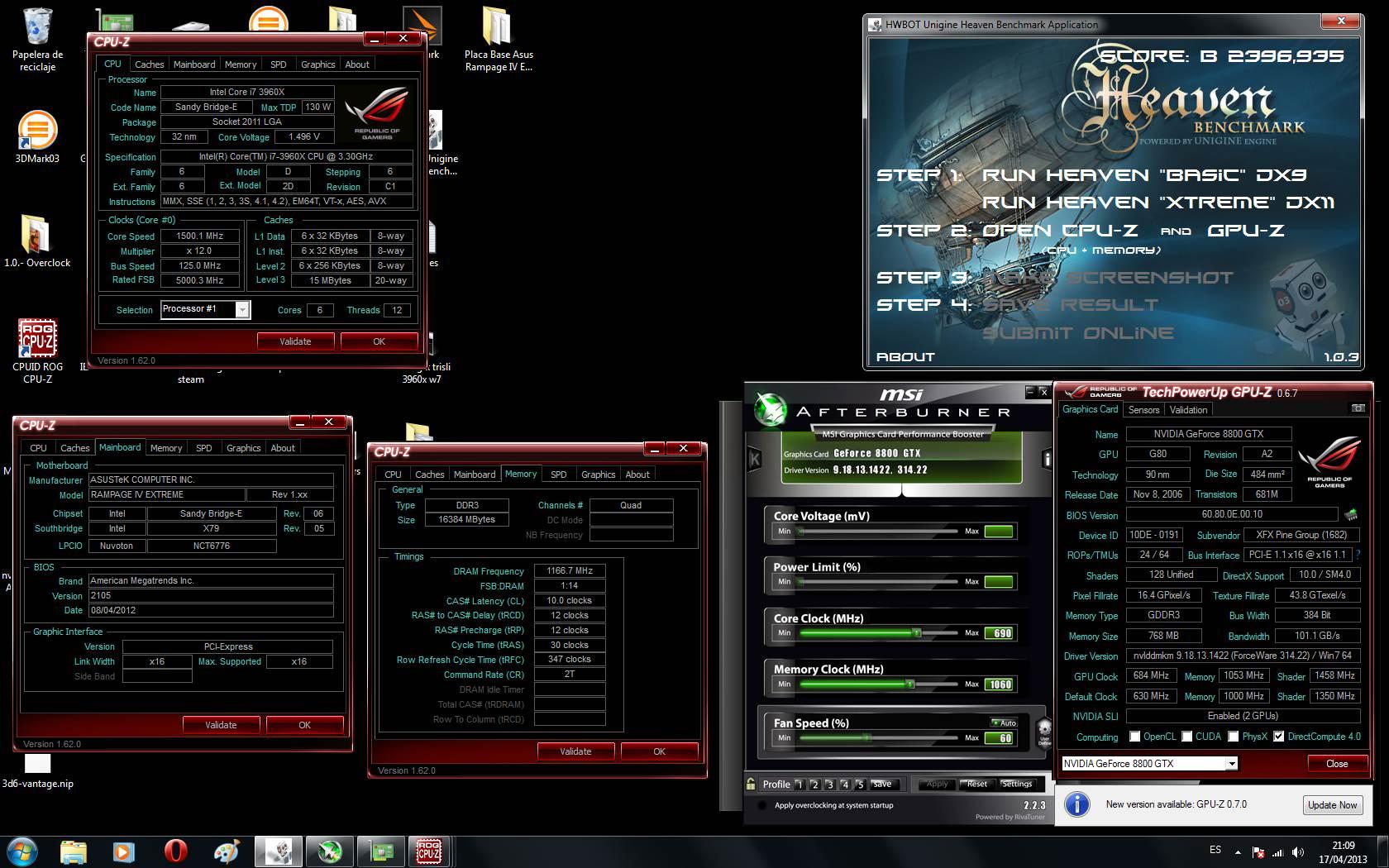Open Memory tab in CPU-Z Mainboard window
Viewport: 1389px width, 868px height.
click(166, 447)
